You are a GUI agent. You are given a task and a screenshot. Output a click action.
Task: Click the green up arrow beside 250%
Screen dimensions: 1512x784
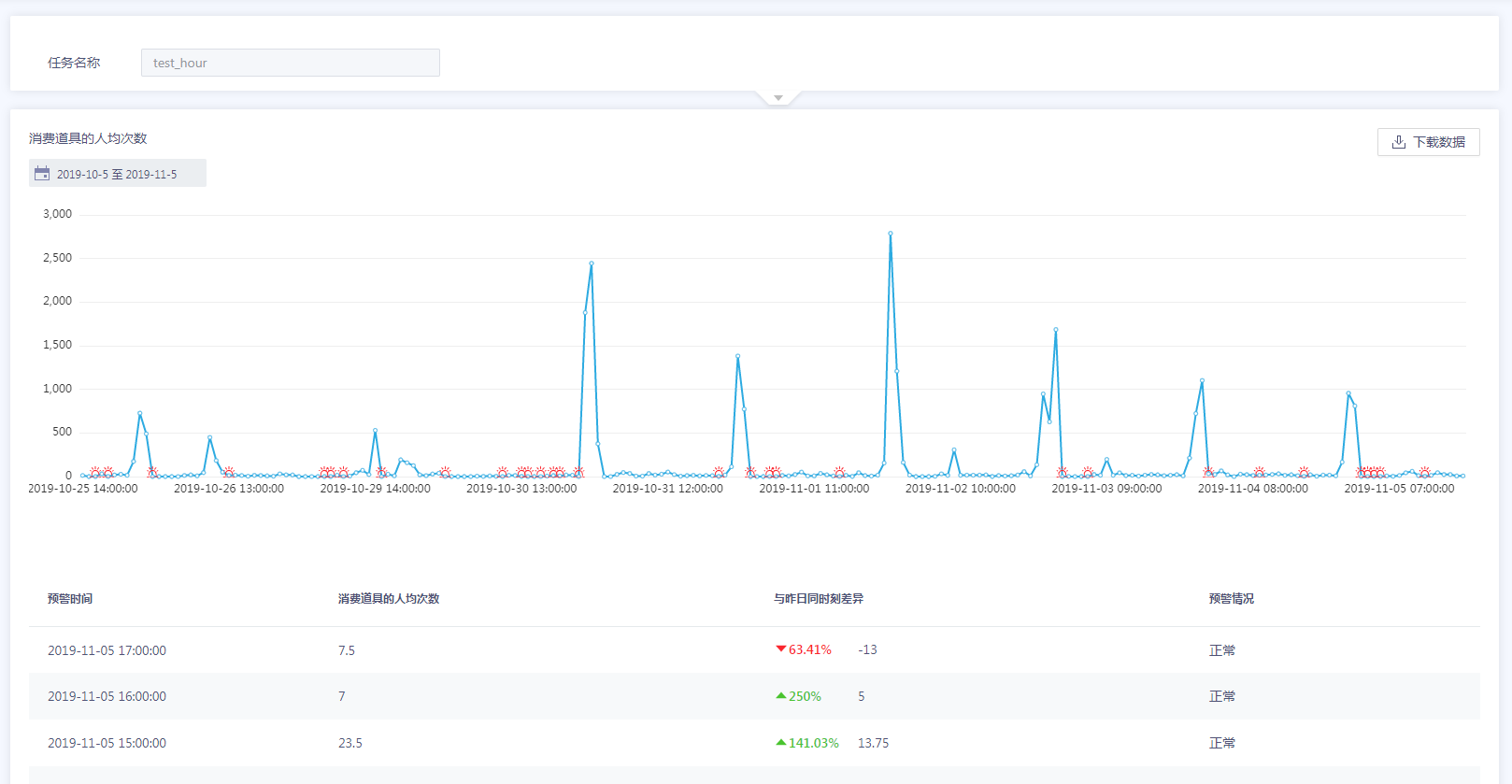[x=780, y=696]
